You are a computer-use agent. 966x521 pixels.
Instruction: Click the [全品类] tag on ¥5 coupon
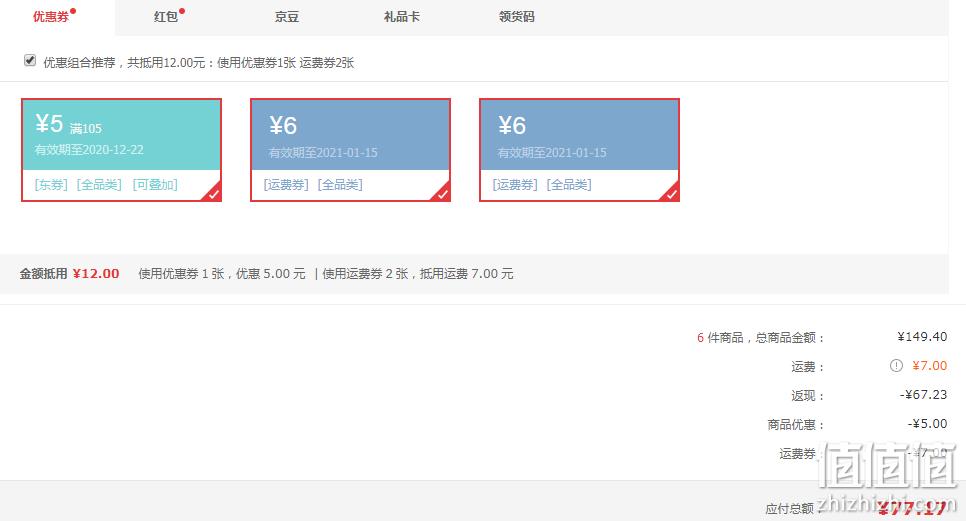(x=99, y=185)
